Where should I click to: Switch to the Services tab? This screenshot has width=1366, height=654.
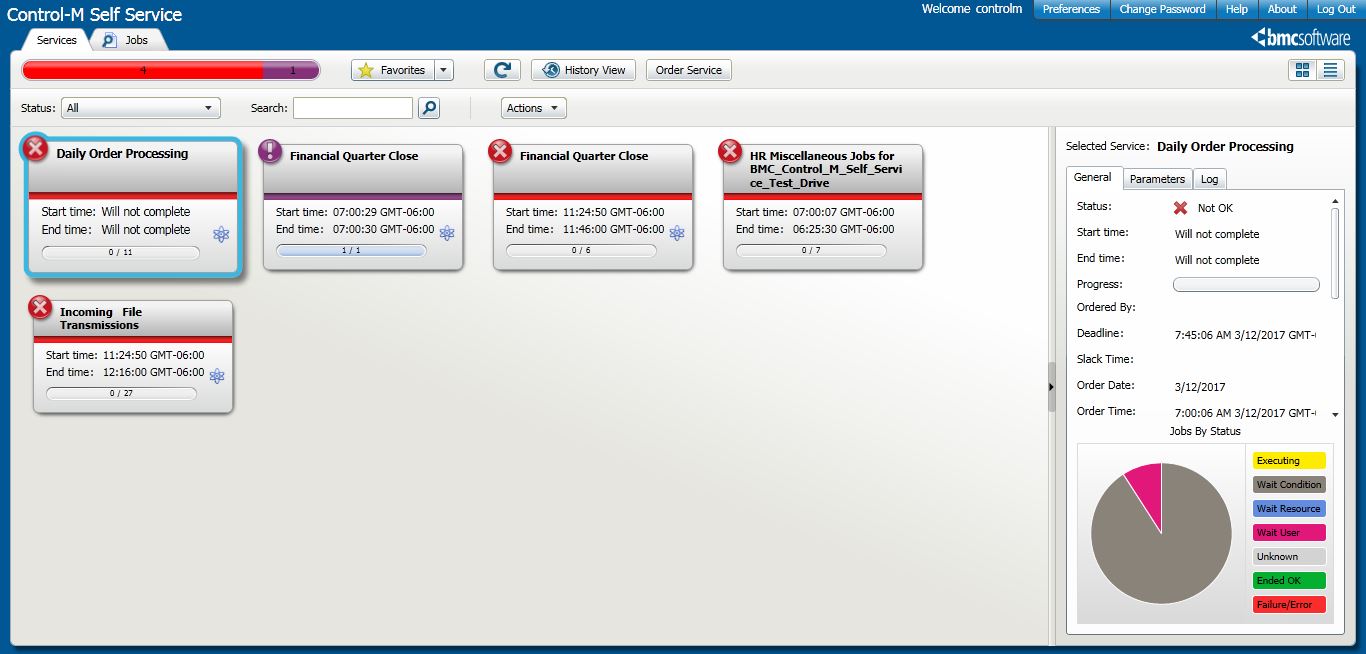[x=56, y=40]
